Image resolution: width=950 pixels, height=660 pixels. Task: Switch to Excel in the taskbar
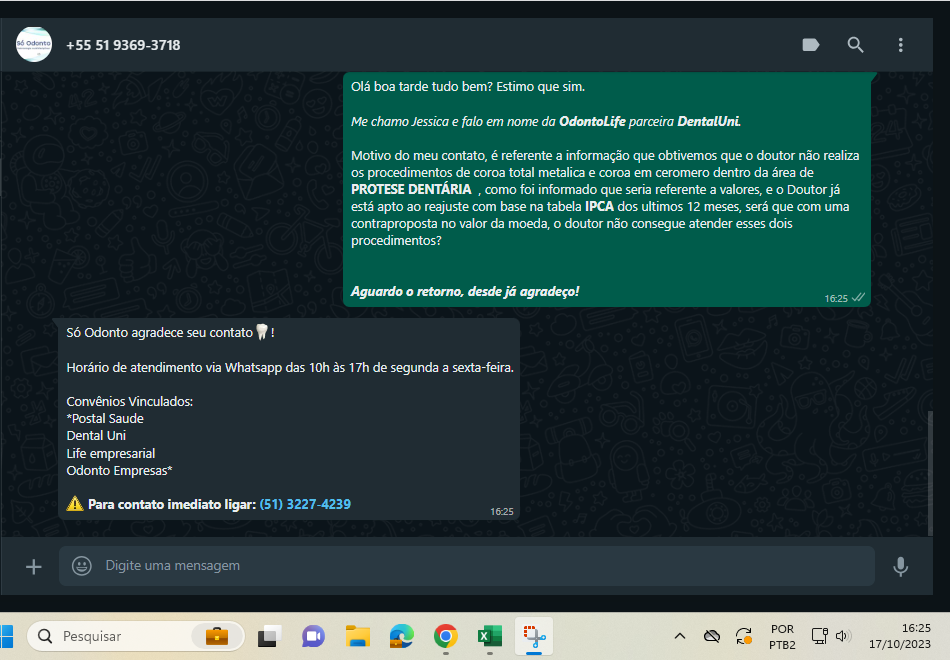click(x=490, y=636)
